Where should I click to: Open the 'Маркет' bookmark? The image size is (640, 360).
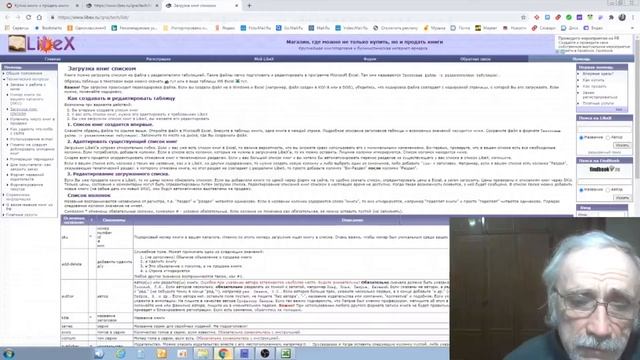(x=486, y=28)
